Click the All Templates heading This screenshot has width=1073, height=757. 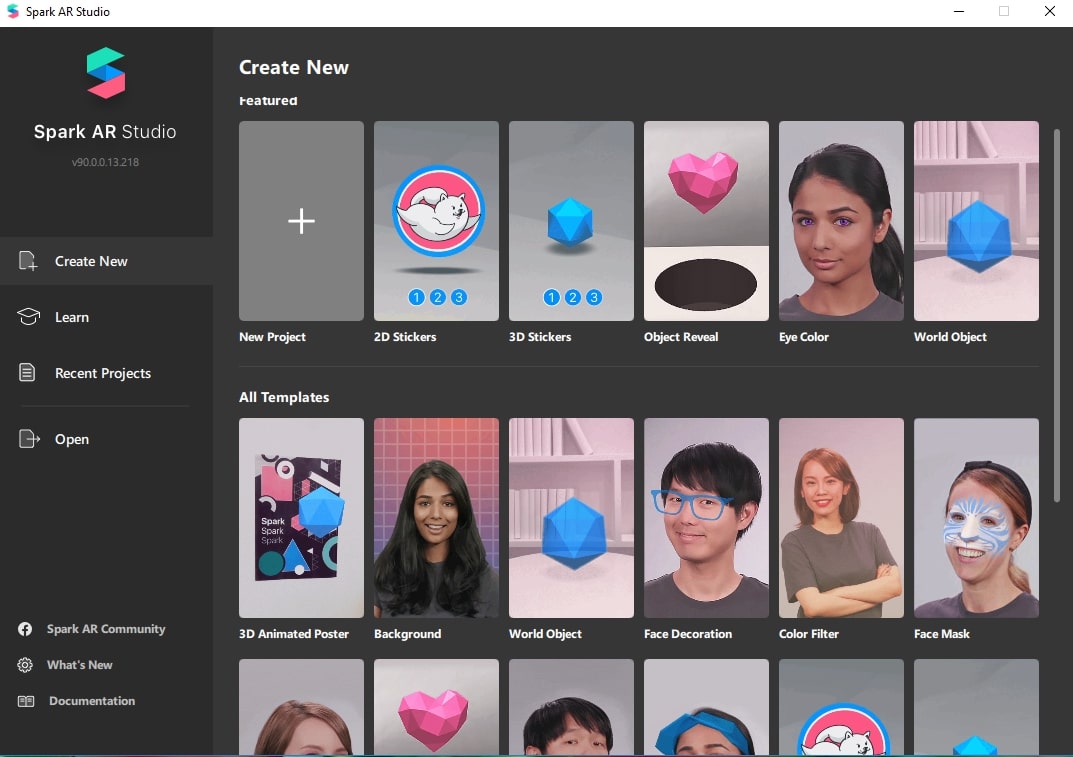click(x=284, y=397)
